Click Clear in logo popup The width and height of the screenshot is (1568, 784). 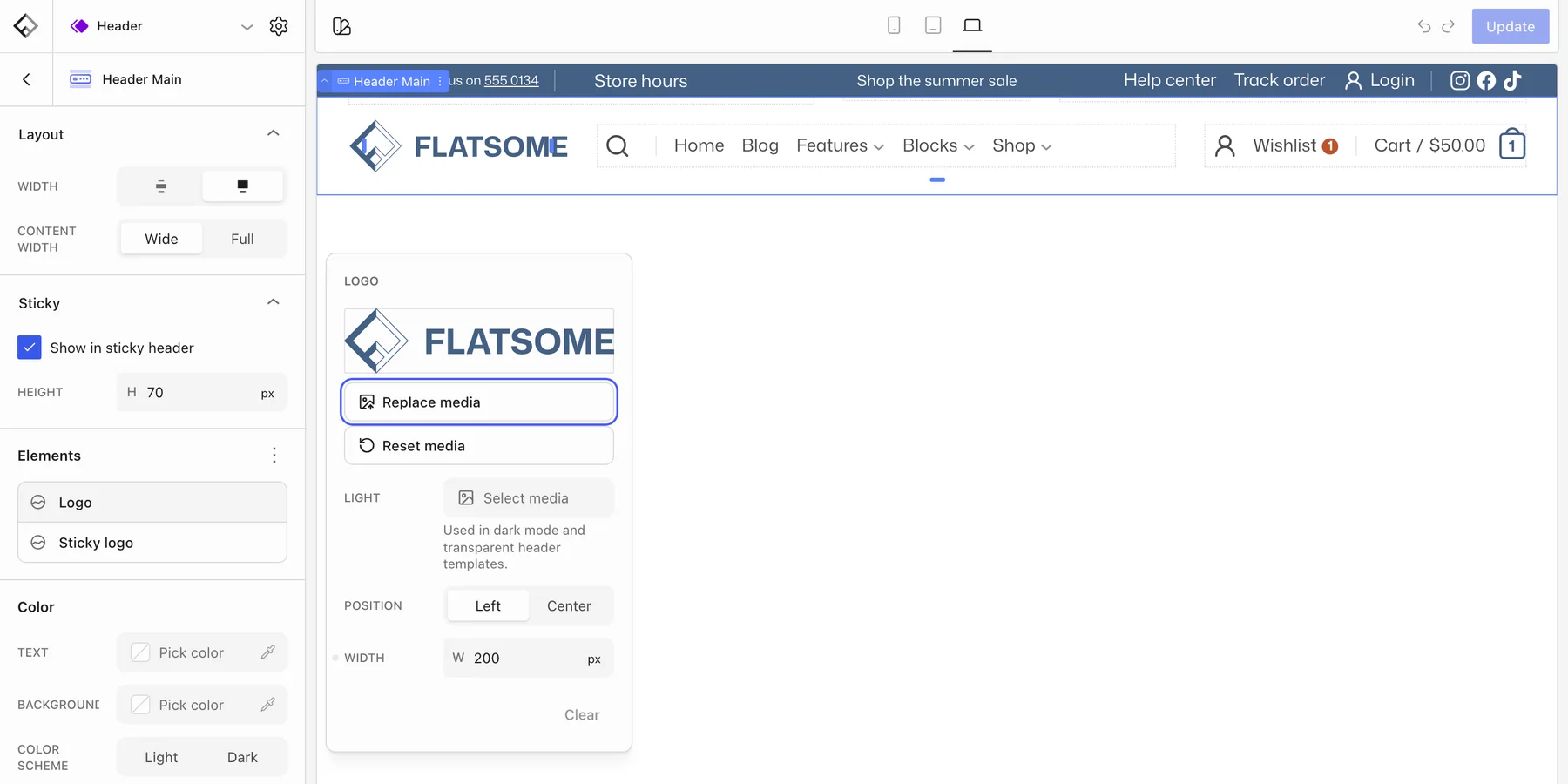[x=582, y=714]
